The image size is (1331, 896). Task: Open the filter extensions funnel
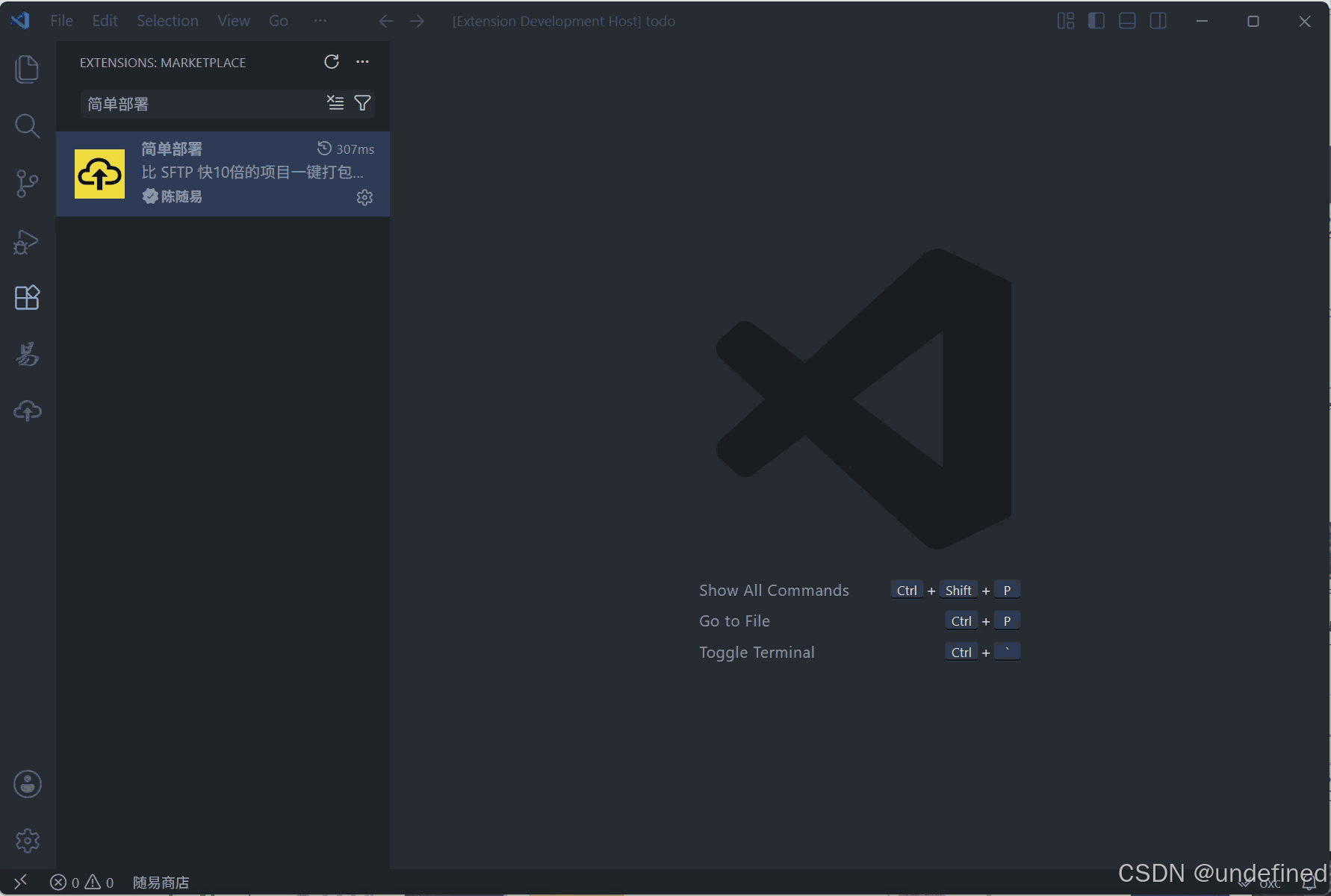(x=362, y=103)
